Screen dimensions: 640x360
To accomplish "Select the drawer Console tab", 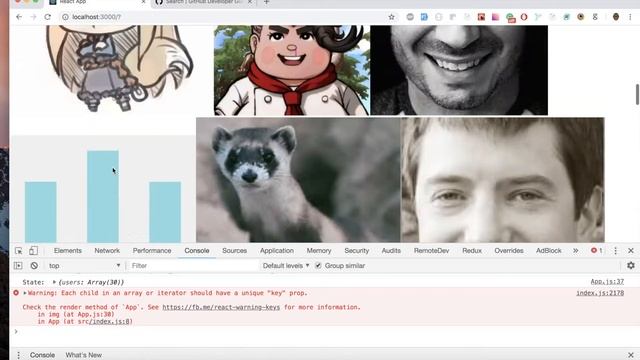I will (x=42, y=355).
